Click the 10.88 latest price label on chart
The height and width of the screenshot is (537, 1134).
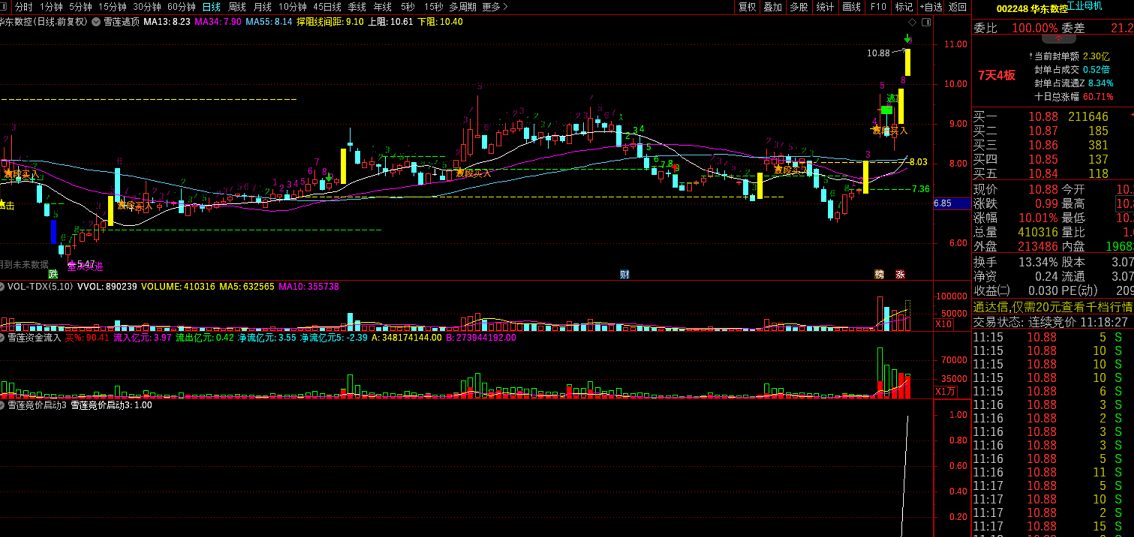tap(879, 53)
